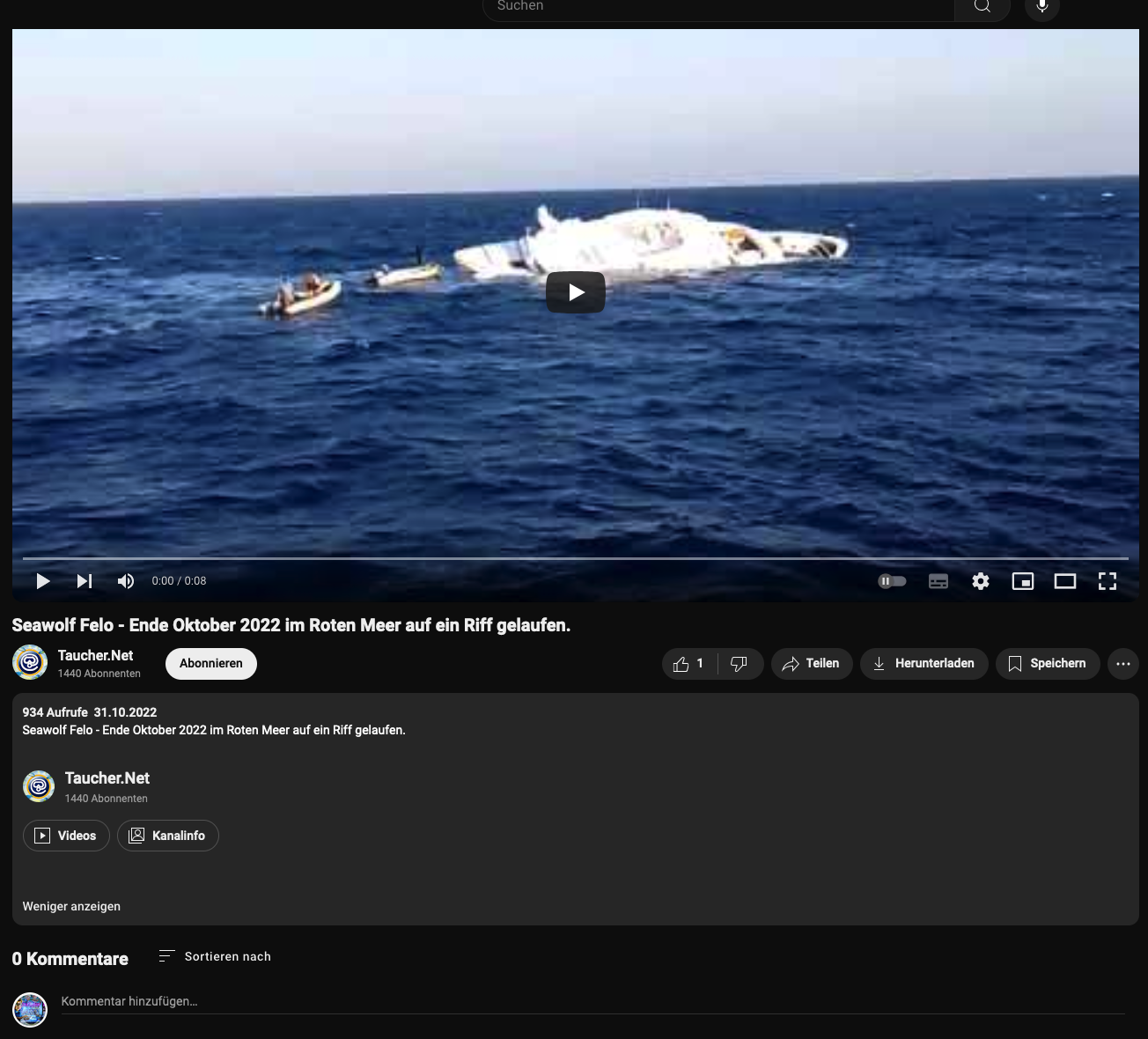Toggle the autoplay switch

[x=892, y=581]
